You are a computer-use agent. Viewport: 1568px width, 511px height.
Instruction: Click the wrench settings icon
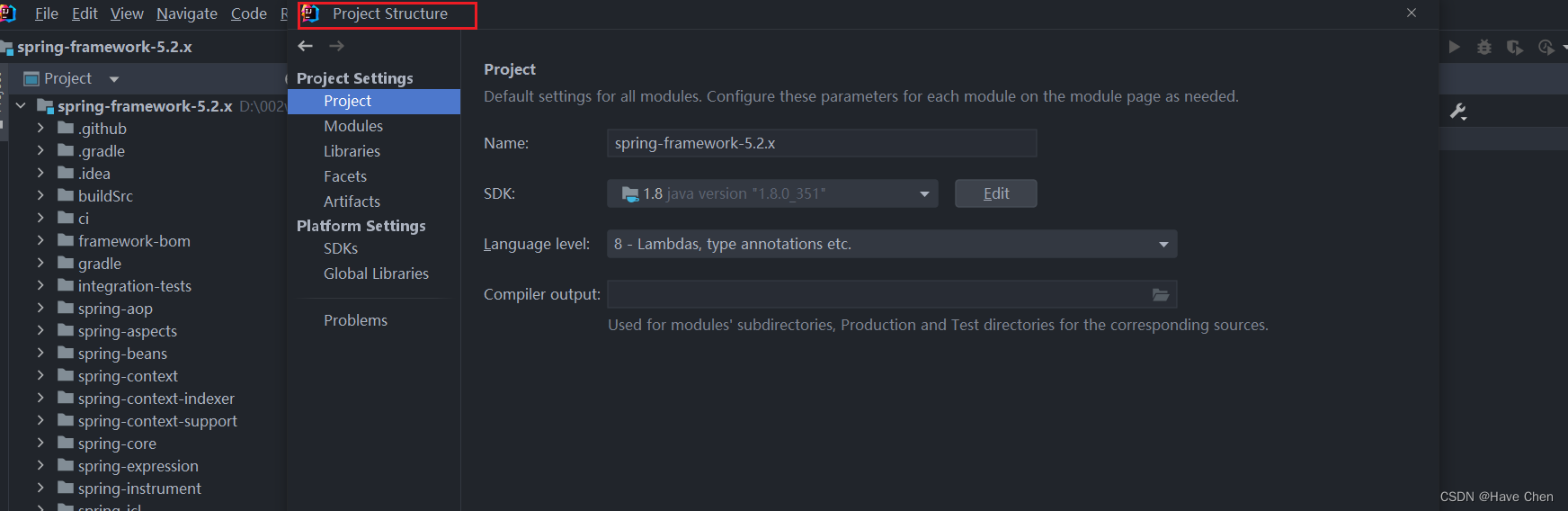click(1458, 112)
